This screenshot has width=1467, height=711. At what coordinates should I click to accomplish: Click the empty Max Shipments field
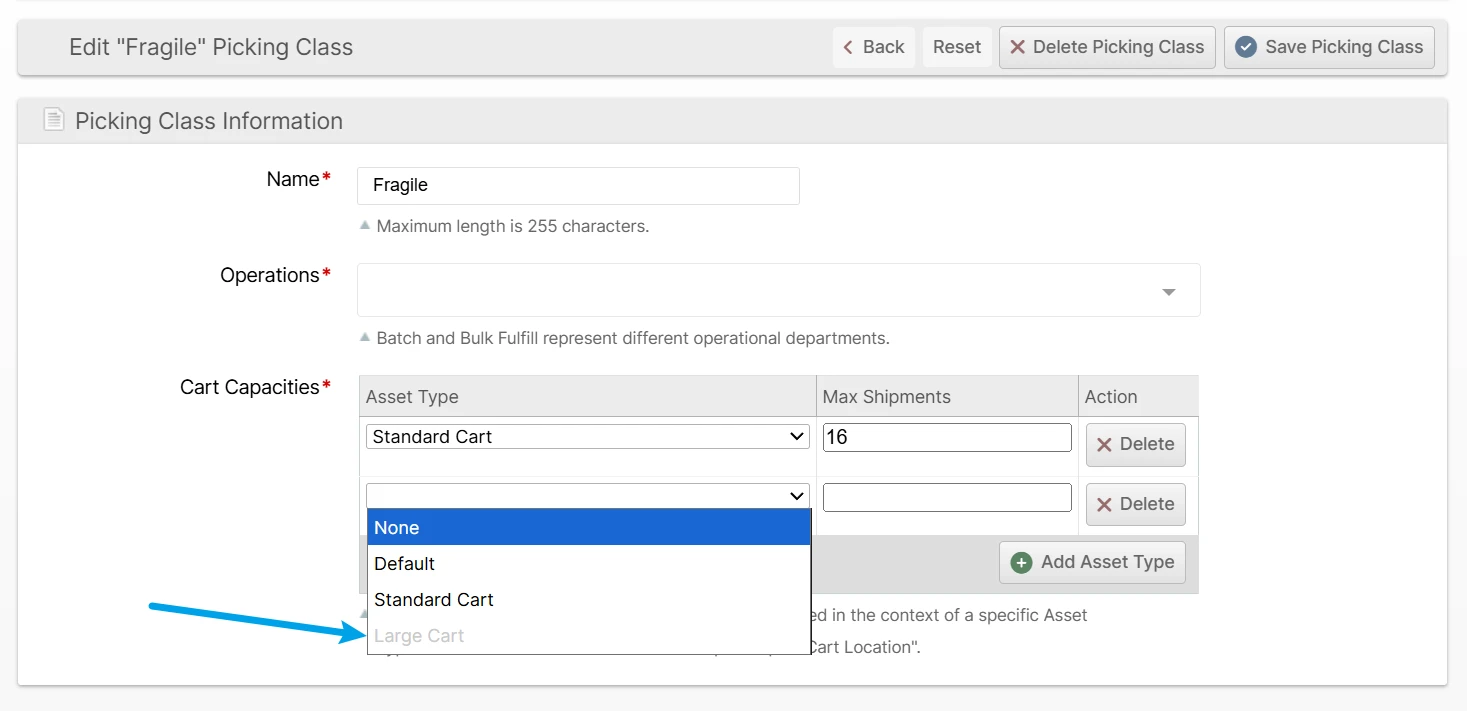[x=947, y=497]
